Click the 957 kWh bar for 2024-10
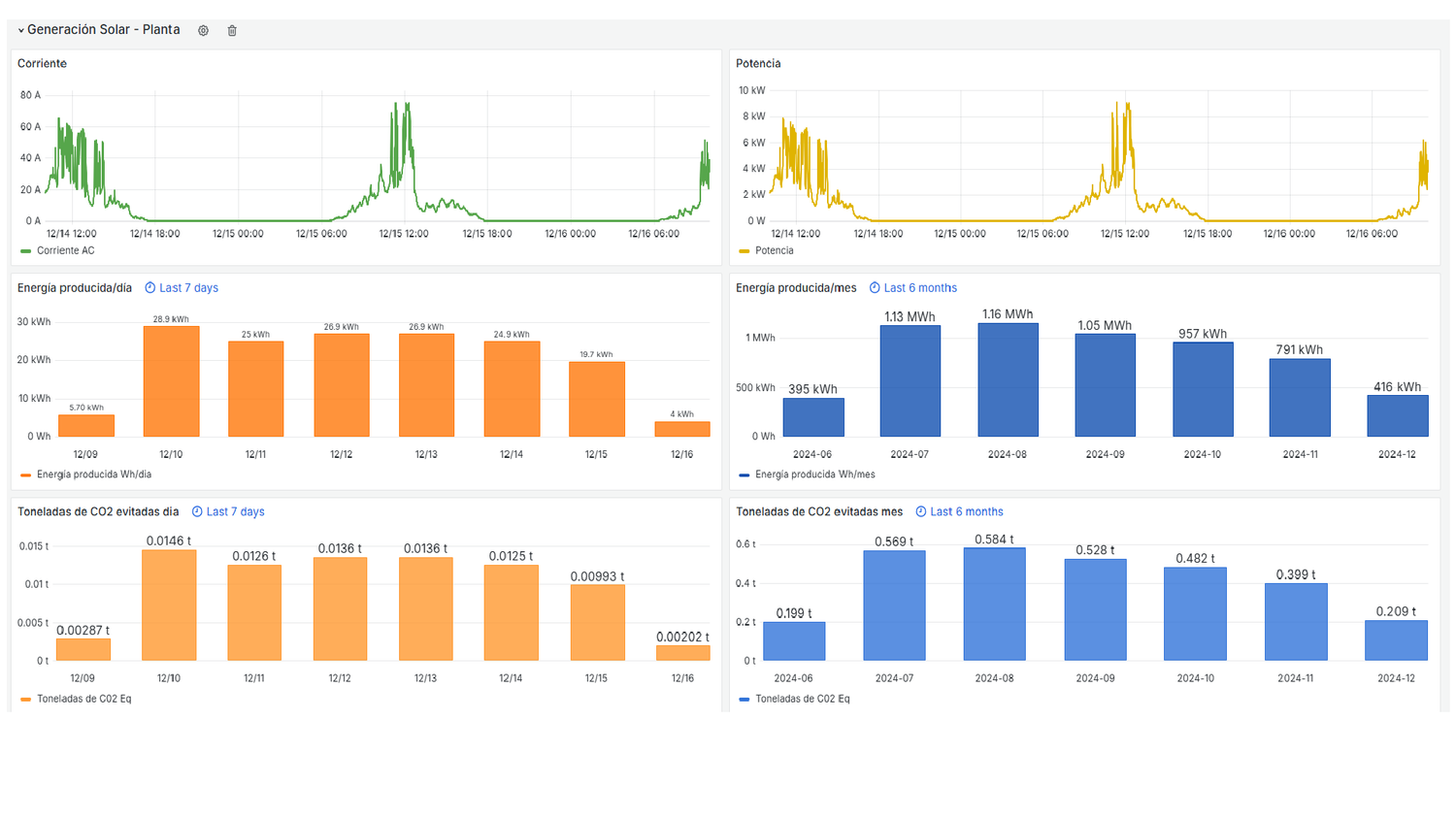Image resolution: width=1456 pixels, height=818 pixels. click(x=1203, y=390)
